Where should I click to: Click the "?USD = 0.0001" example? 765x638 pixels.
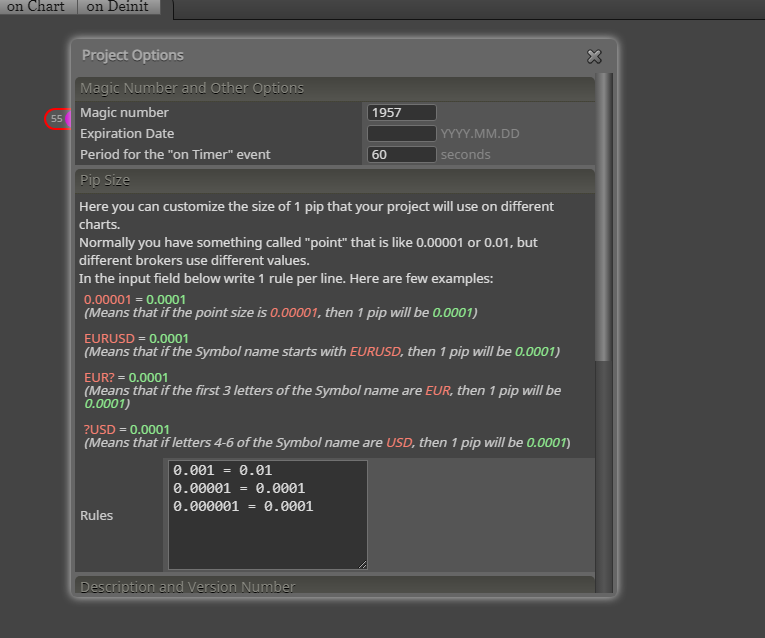point(126,430)
